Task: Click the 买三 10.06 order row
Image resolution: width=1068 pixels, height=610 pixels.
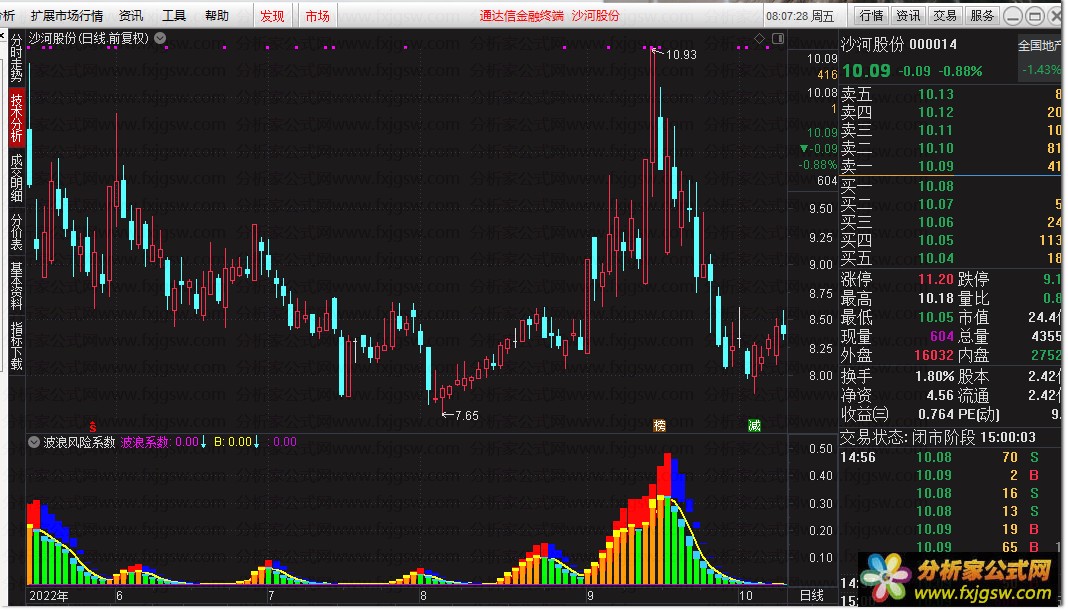Action: (950, 222)
